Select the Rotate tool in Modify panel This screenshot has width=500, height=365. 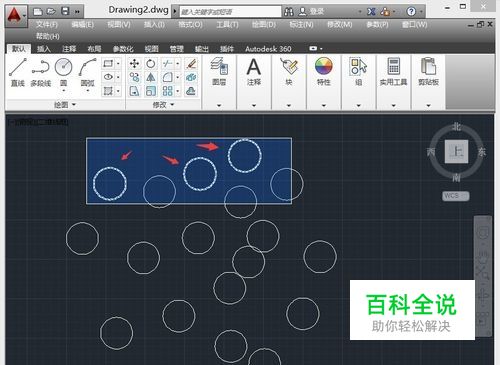coord(151,63)
